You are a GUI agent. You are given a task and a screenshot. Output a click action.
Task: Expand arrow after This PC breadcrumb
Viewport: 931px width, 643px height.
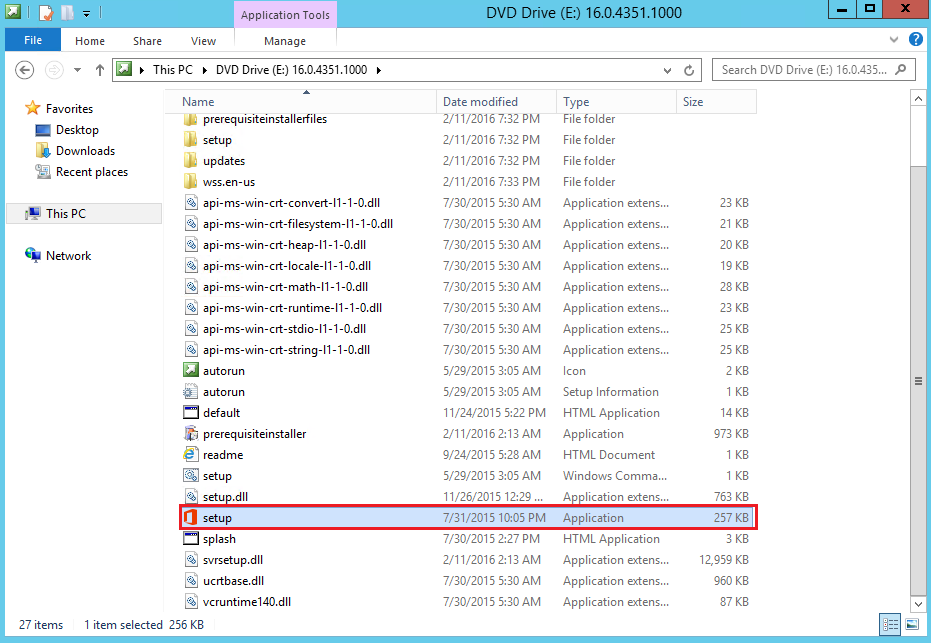coord(204,70)
